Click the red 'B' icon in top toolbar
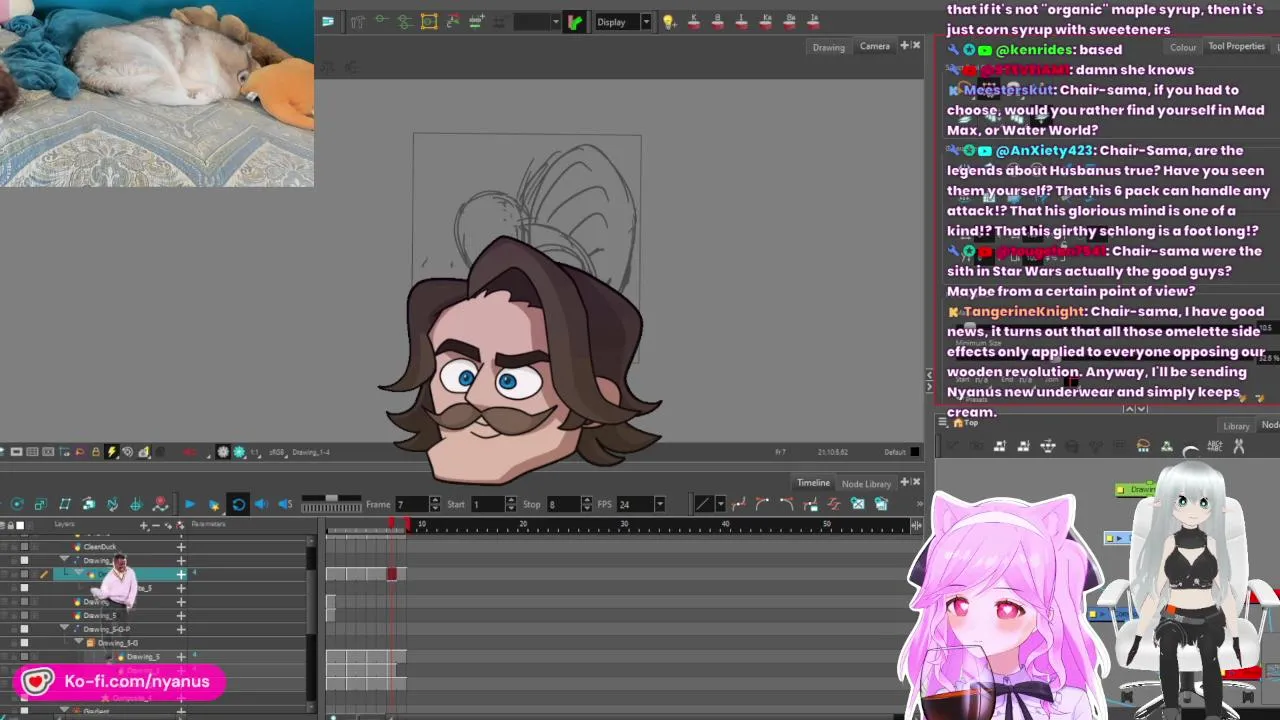The width and height of the screenshot is (1280, 720). 717,21
